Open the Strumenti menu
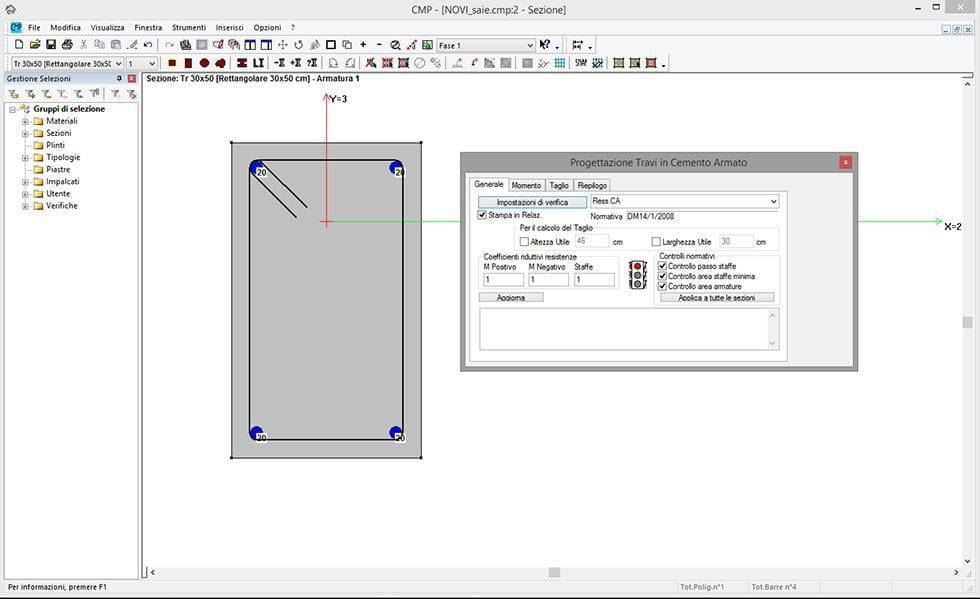Viewport: 980px width, 599px height. pyautogui.click(x=188, y=27)
